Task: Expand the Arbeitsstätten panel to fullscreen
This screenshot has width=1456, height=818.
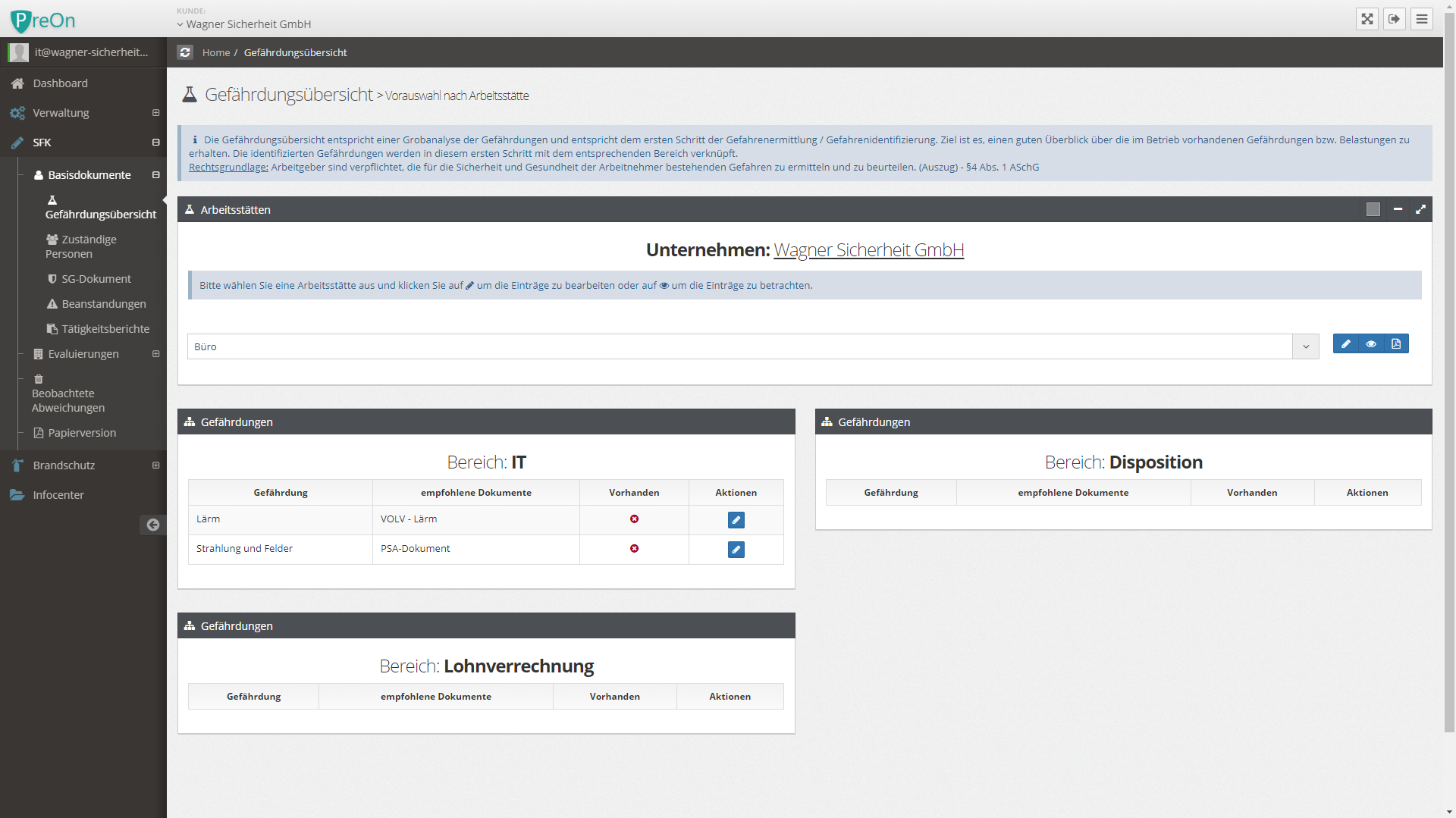Action: click(x=1420, y=209)
